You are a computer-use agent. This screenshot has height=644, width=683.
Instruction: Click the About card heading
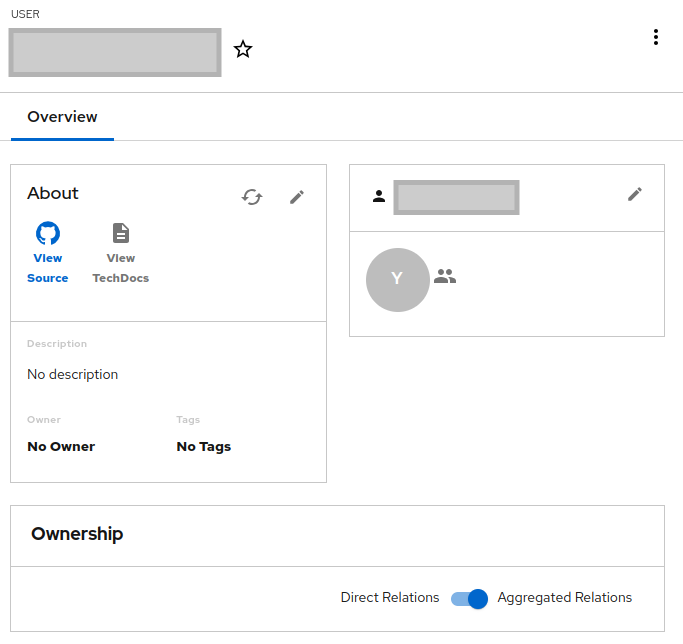[53, 193]
